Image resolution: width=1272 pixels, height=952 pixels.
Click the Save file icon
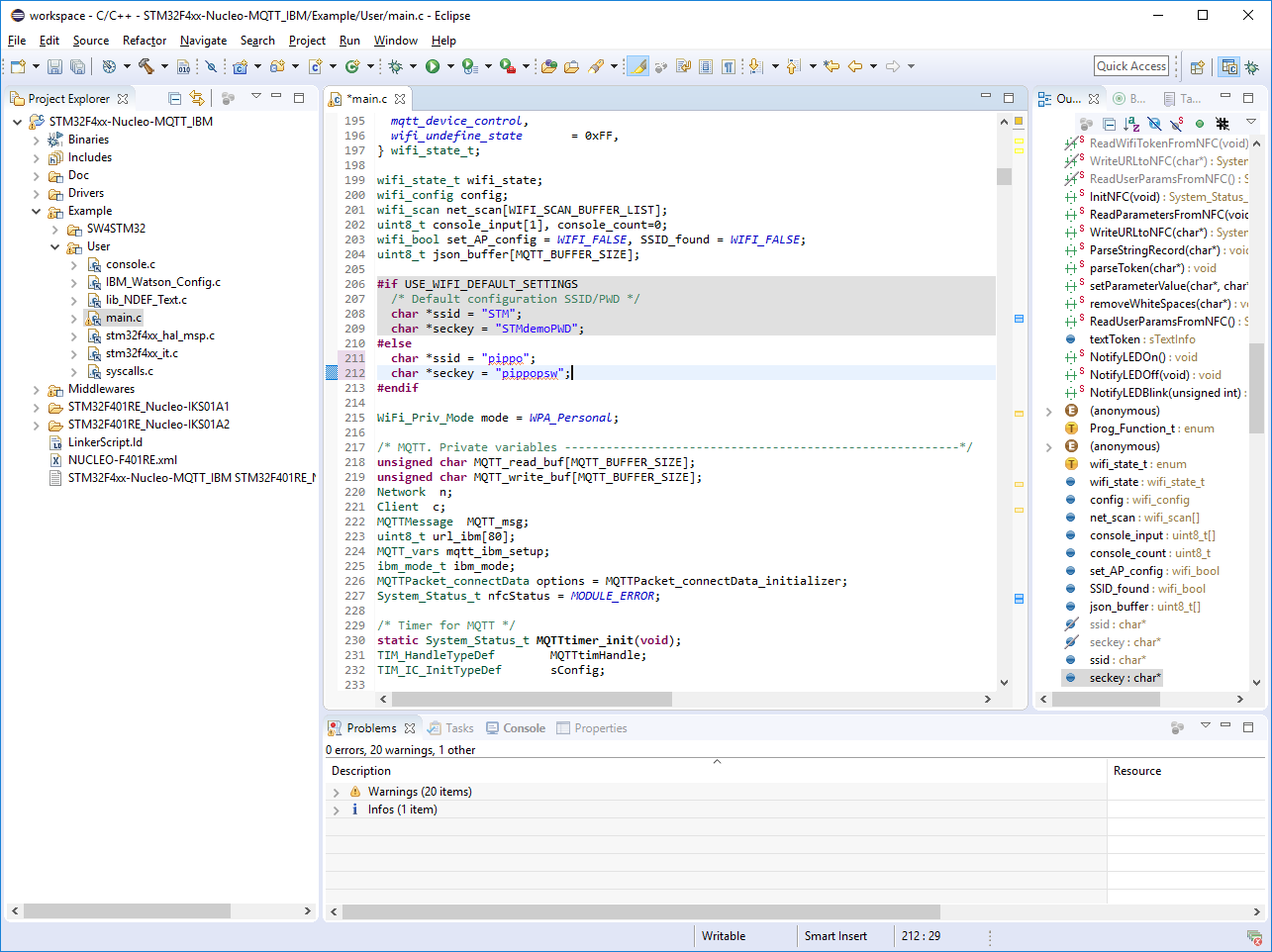click(x=54, y=66)
